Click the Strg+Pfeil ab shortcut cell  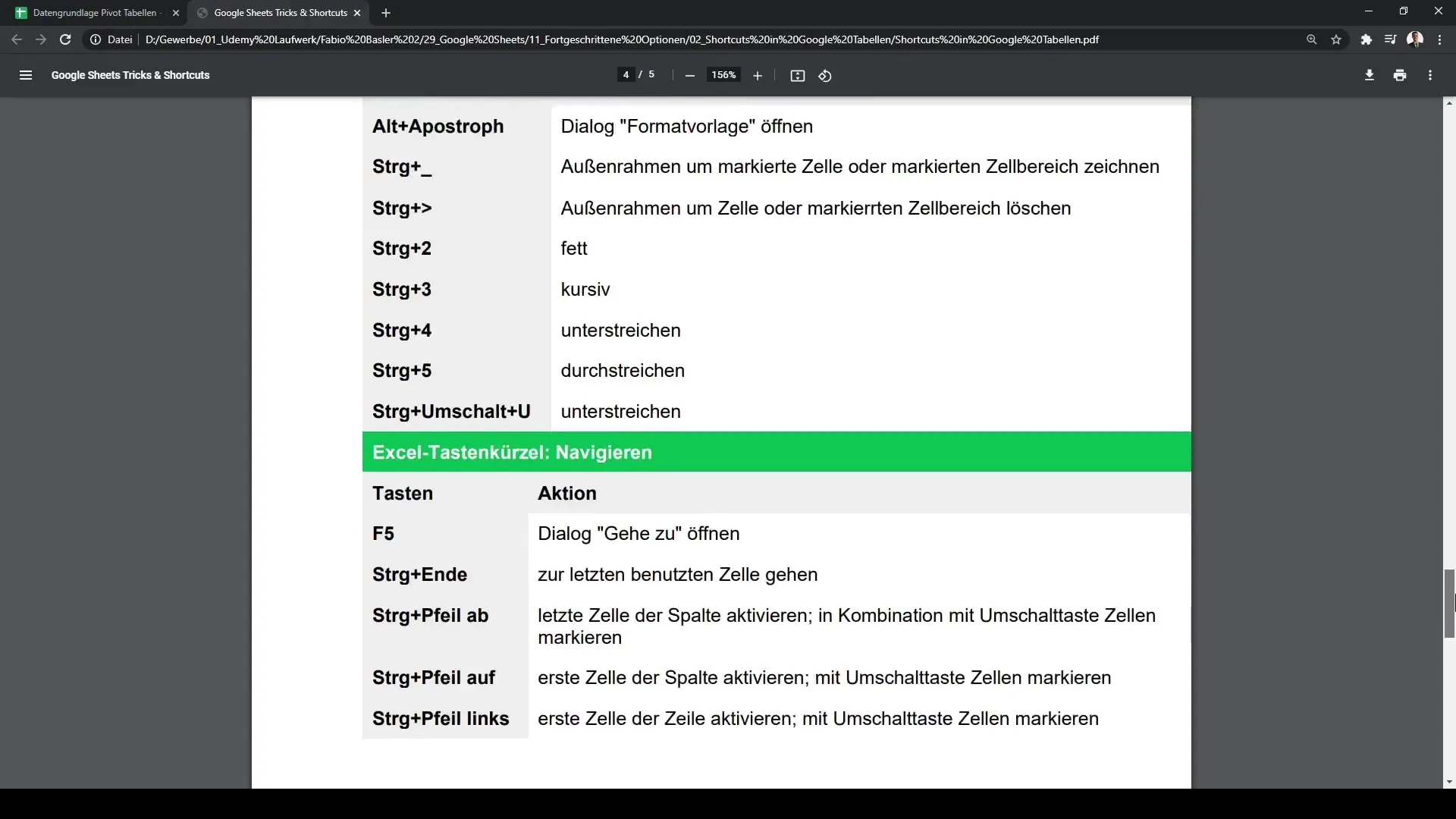tap(445, 626)
